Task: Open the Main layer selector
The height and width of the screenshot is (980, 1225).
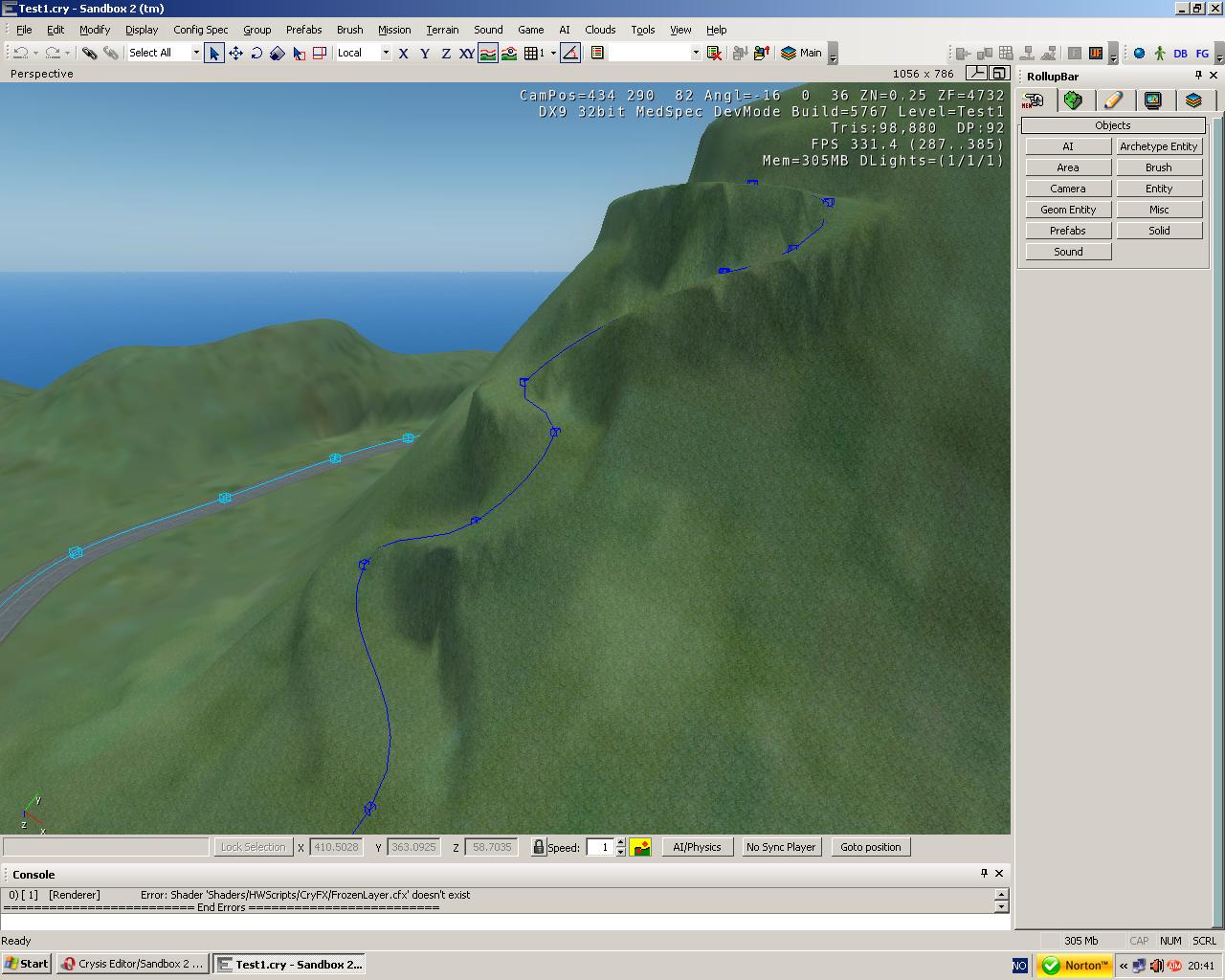Action: point(801,53)
